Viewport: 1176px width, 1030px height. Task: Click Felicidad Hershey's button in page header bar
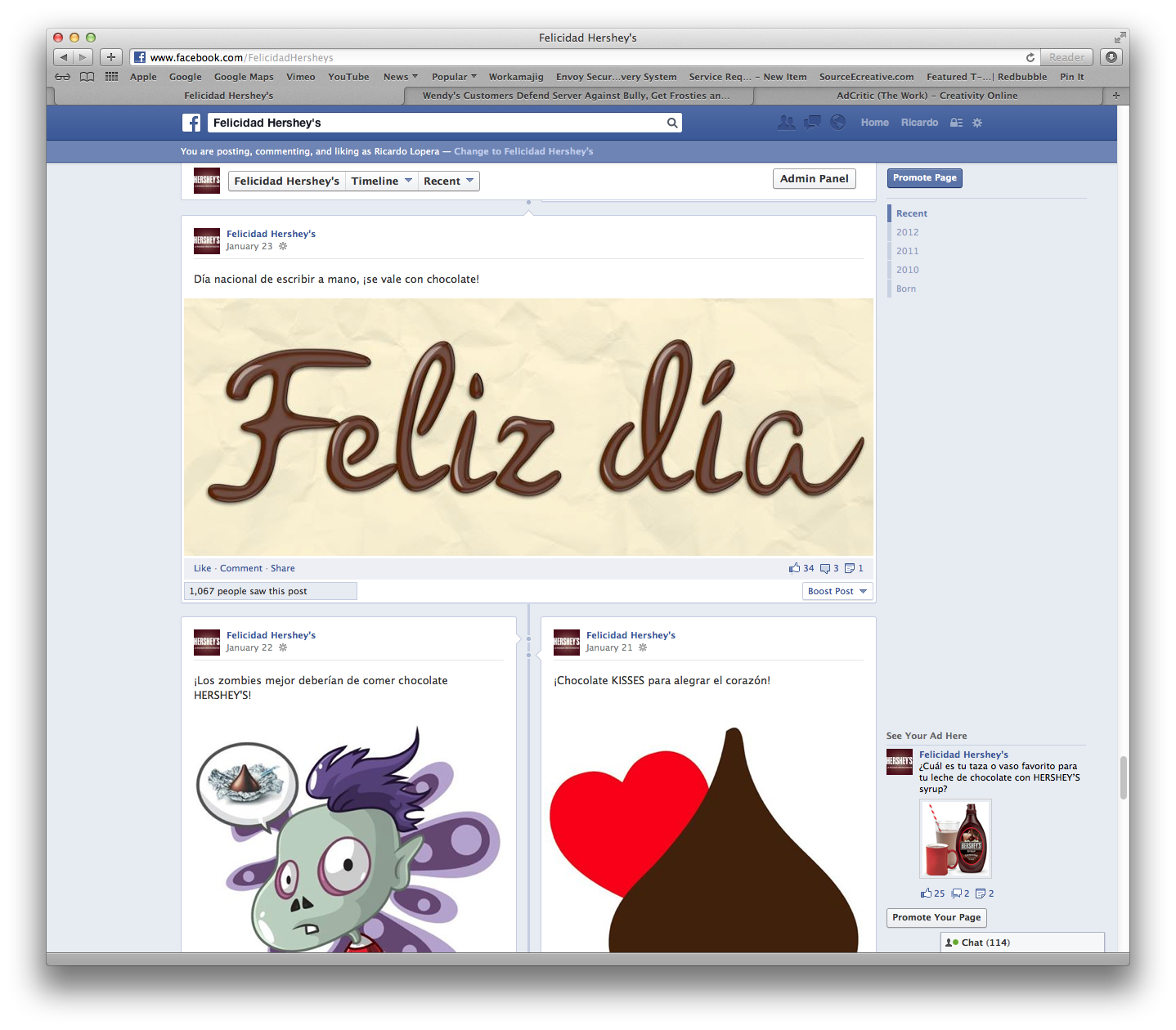click(x=286, y=181)
